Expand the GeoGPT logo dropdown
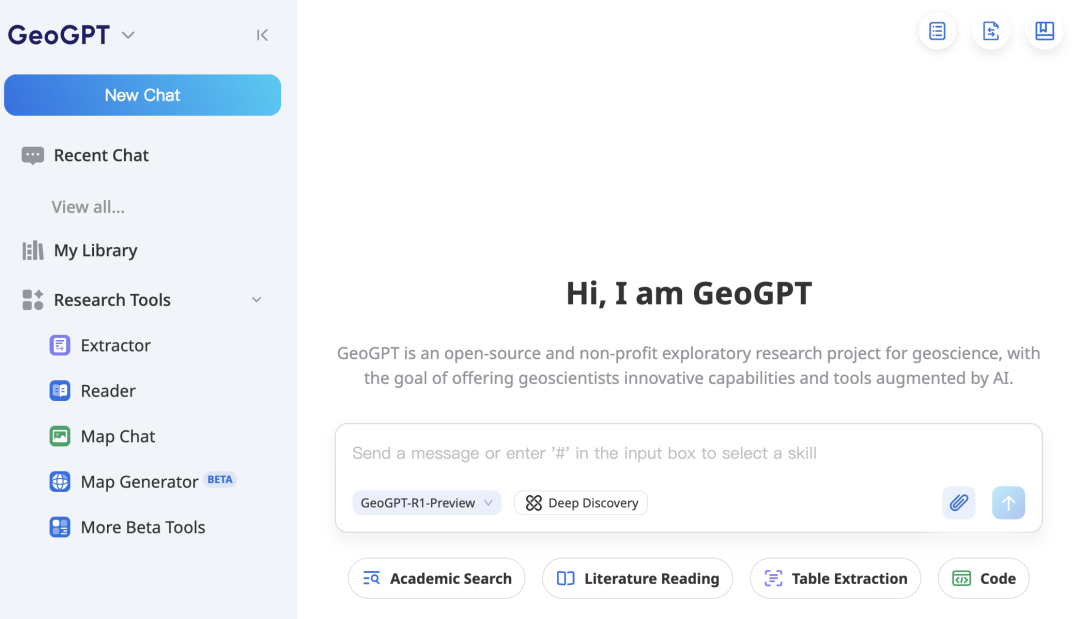1080x619 pixels. (x=128, y=35)
